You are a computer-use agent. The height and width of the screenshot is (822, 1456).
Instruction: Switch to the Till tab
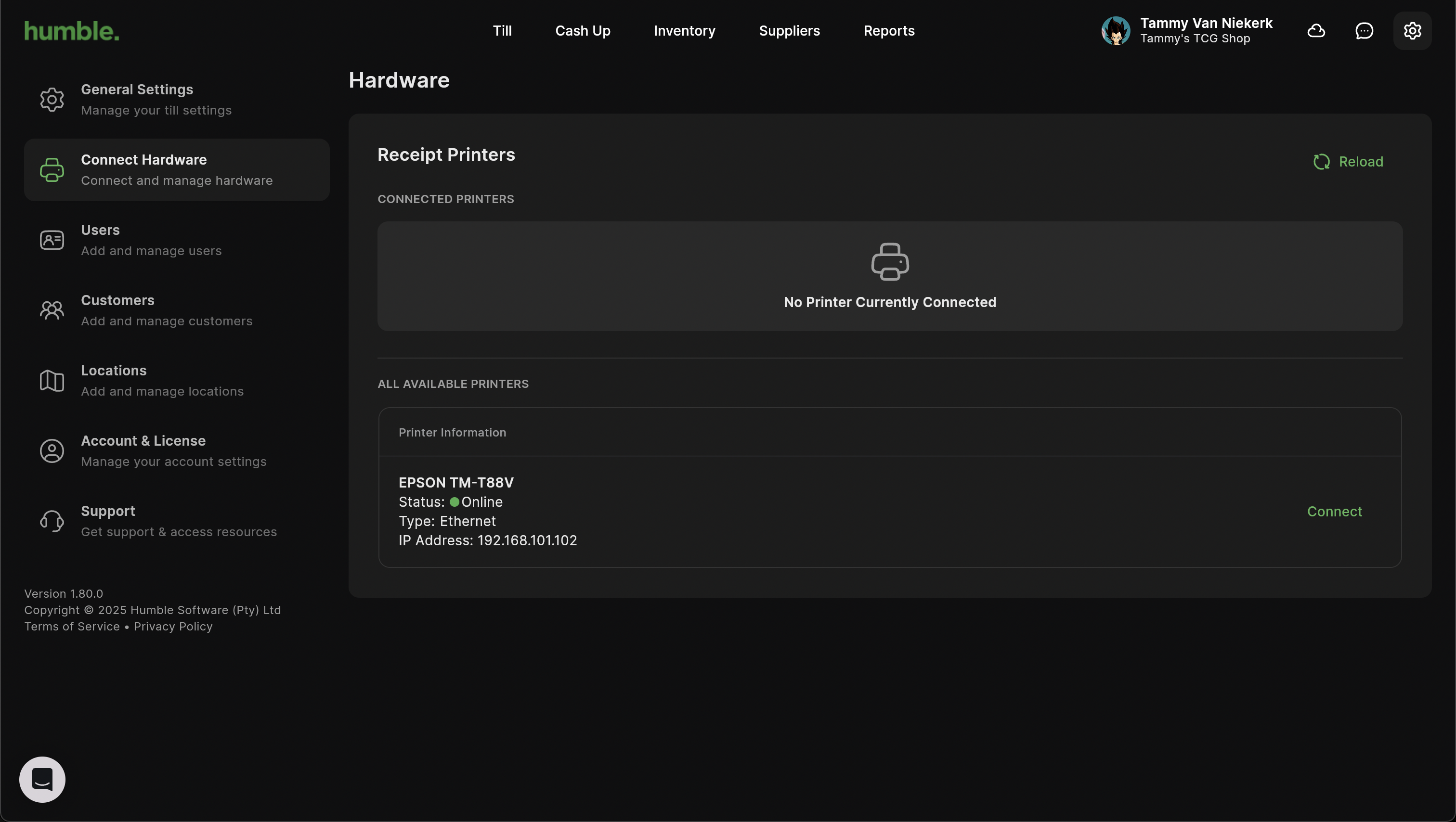coord(502,30)
